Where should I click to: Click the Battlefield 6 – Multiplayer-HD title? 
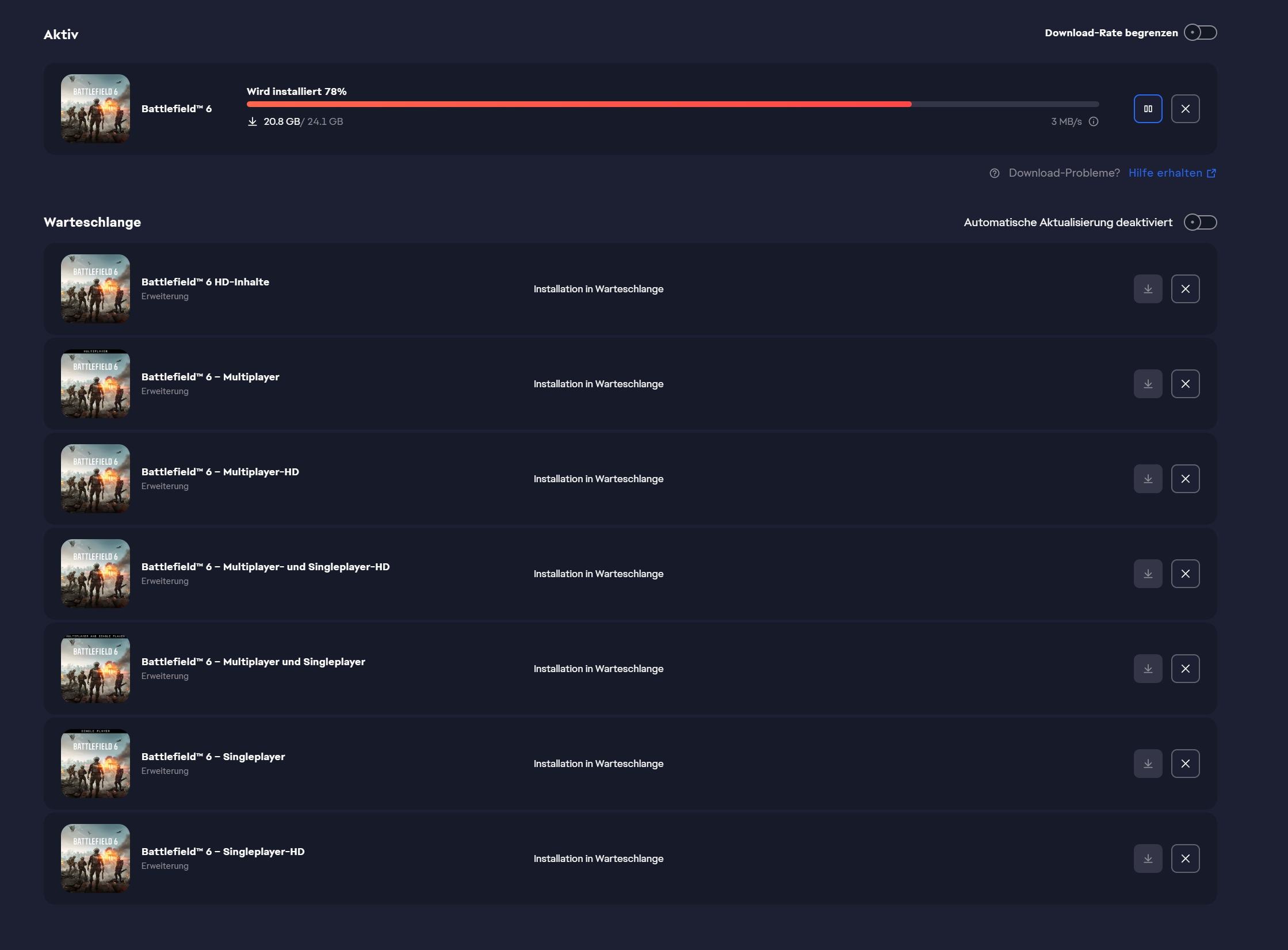tap(220, 472)
